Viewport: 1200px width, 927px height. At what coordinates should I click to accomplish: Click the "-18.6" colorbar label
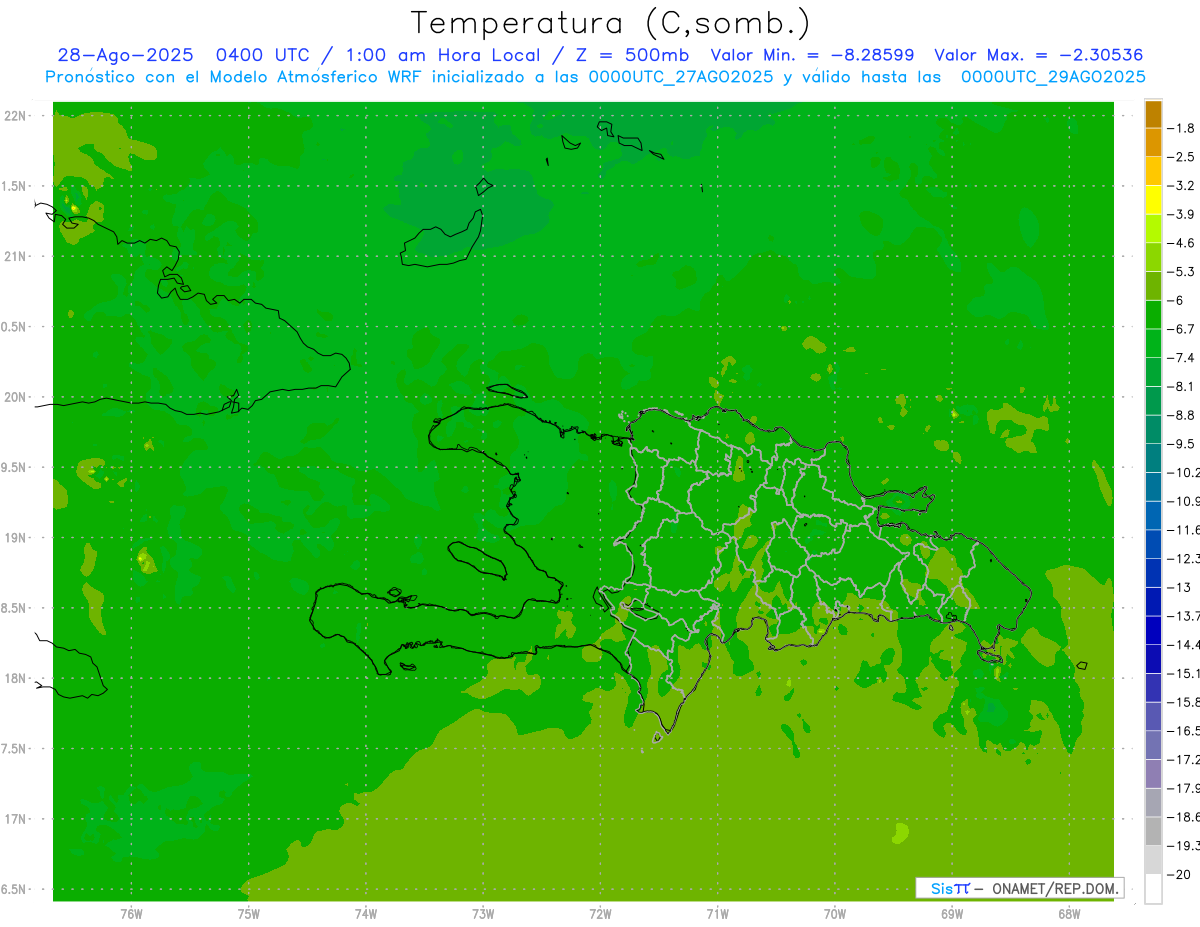(x=1184, y=817)
